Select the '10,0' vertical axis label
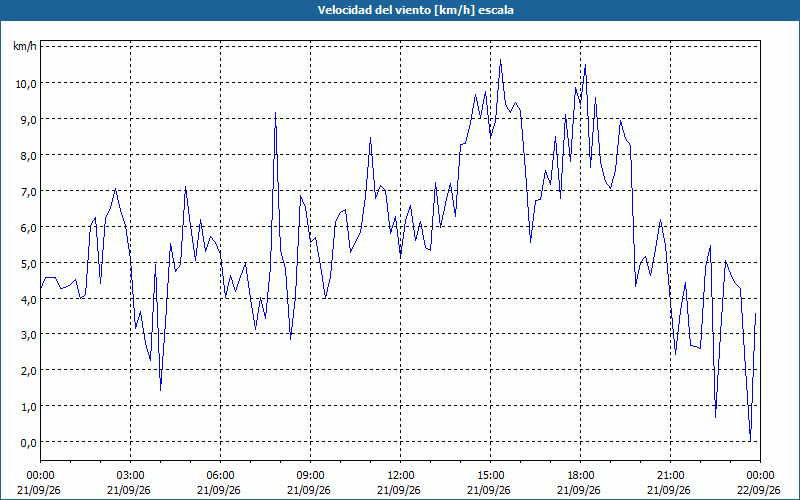Image resolution: width=800 pixels, height=500 pixels. pyautogui.click(x=26, y=83)
